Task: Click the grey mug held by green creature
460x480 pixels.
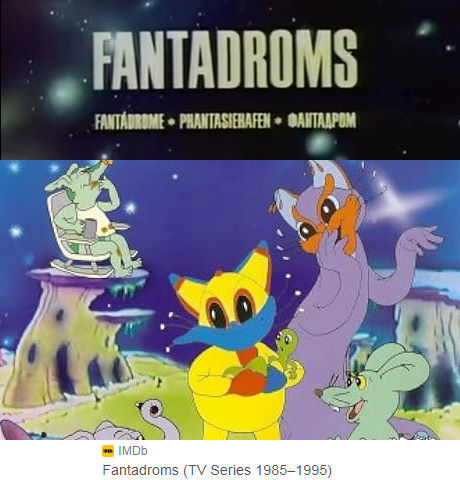Action: click(x=90, y=228)
